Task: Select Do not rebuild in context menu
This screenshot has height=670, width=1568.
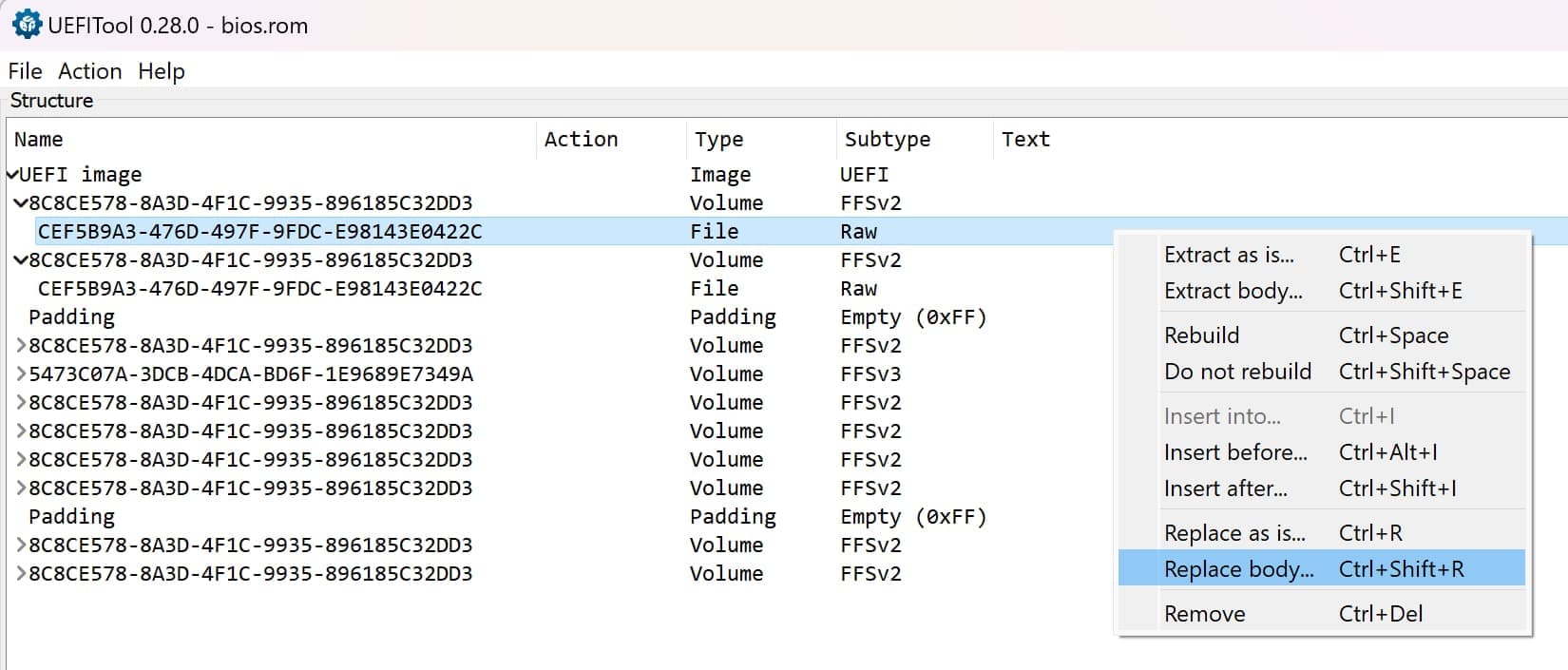Action: coord(1321,372)
